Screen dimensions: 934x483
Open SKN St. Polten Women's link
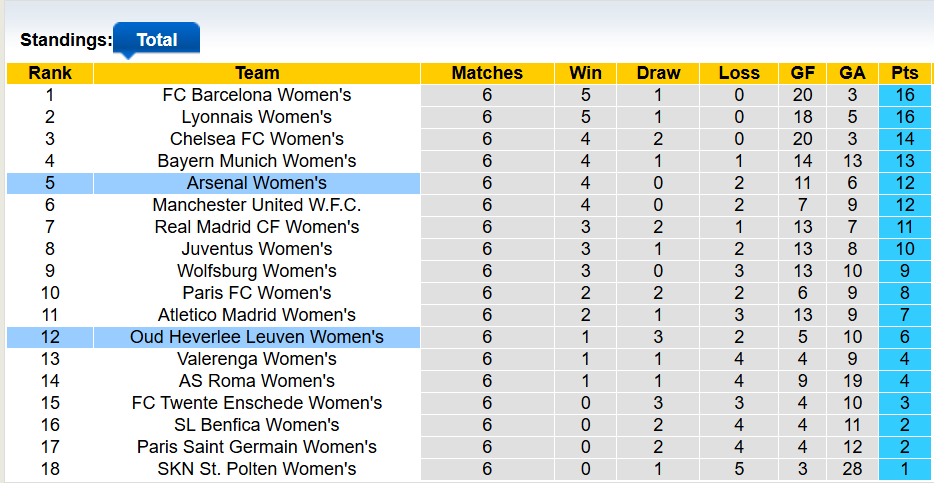(x=257, y=469)
